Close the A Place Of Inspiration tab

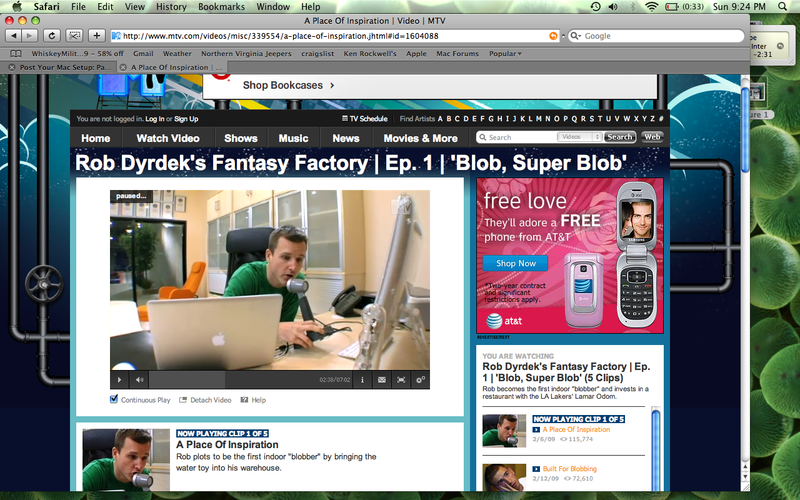[x=123, y=67]
